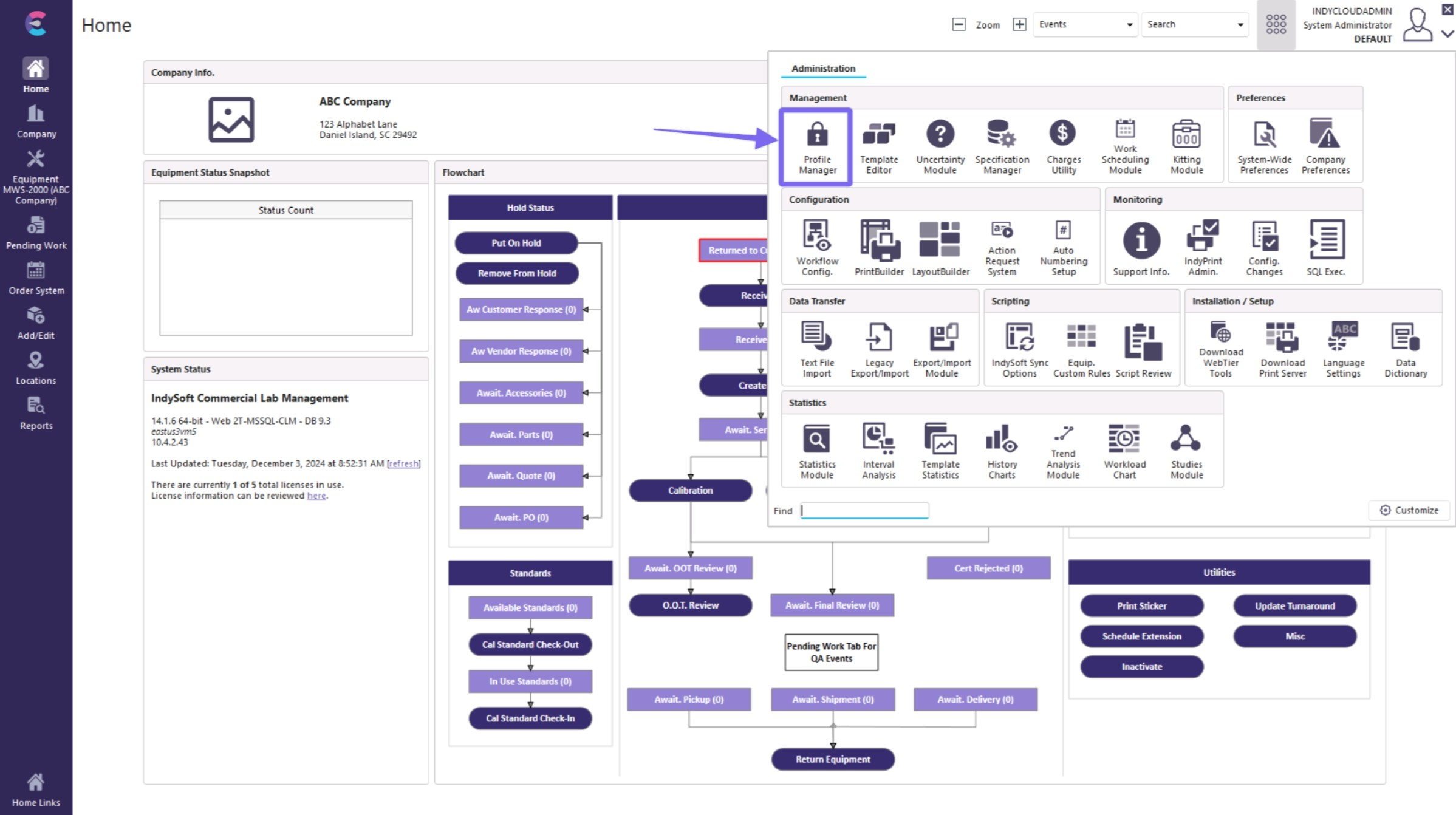Open the Search dropdown

(1240, 25)
